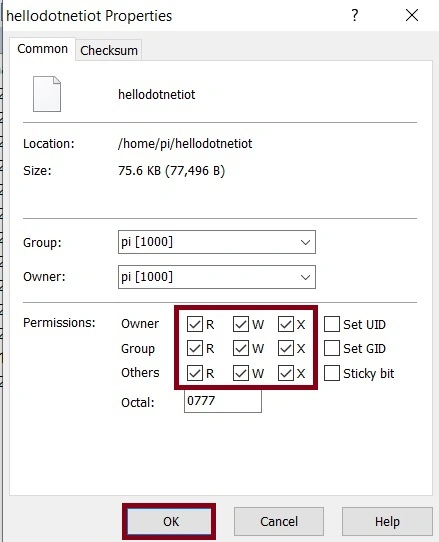Enable the Sticky bit checkbox
439x542 pixels.
(332, 373)
